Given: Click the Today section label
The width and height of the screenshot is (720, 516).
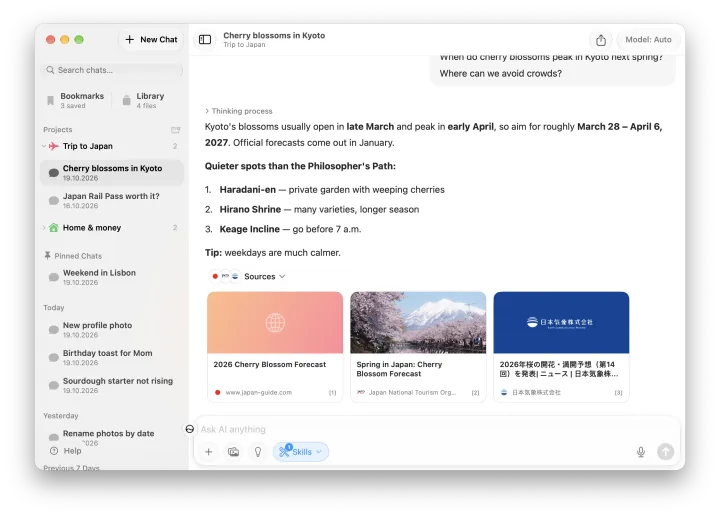Looking at the screenshot, I should [x=54, y=308].
